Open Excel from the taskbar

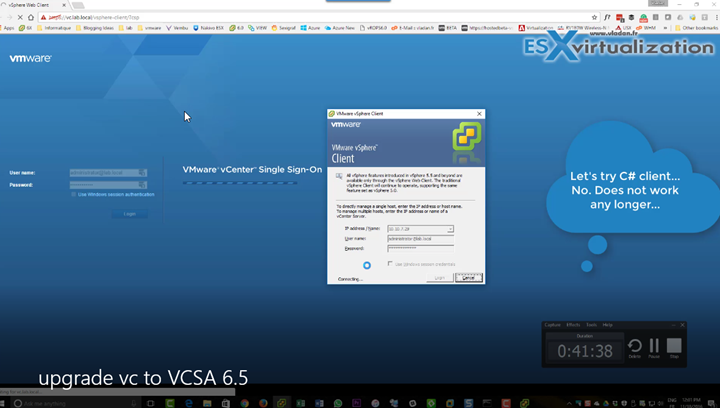tap(300, 403)
